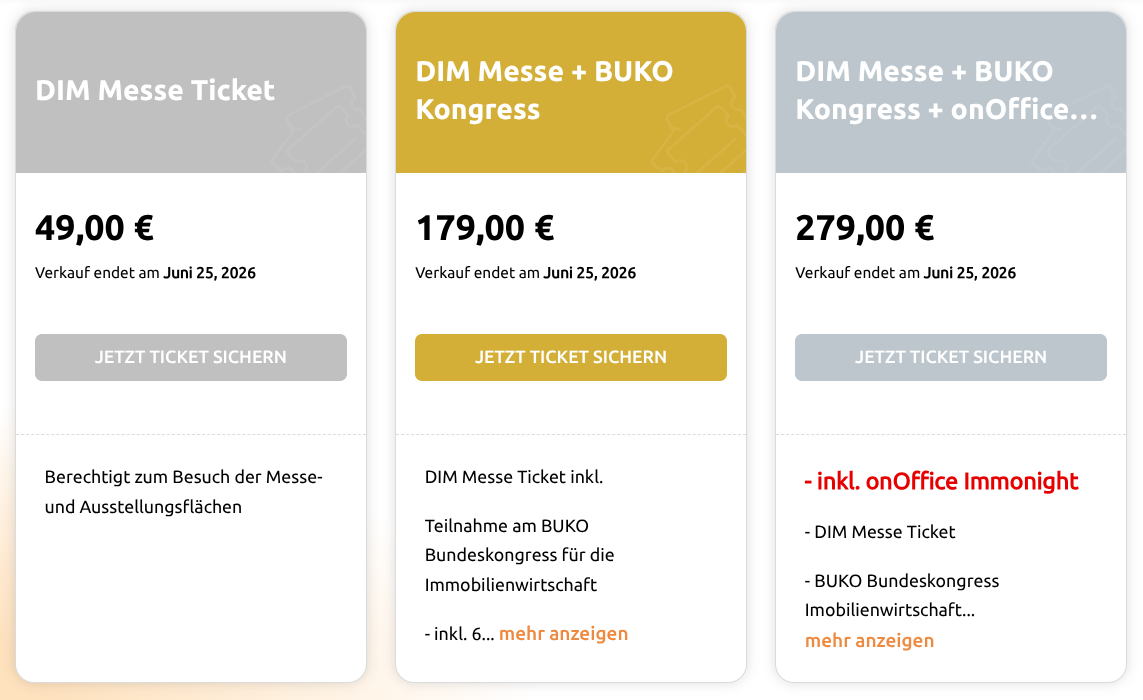Select the "DIM Messe Ticket" card title
Viewport: 1143px width, 700px height.
tap(155, 90)
